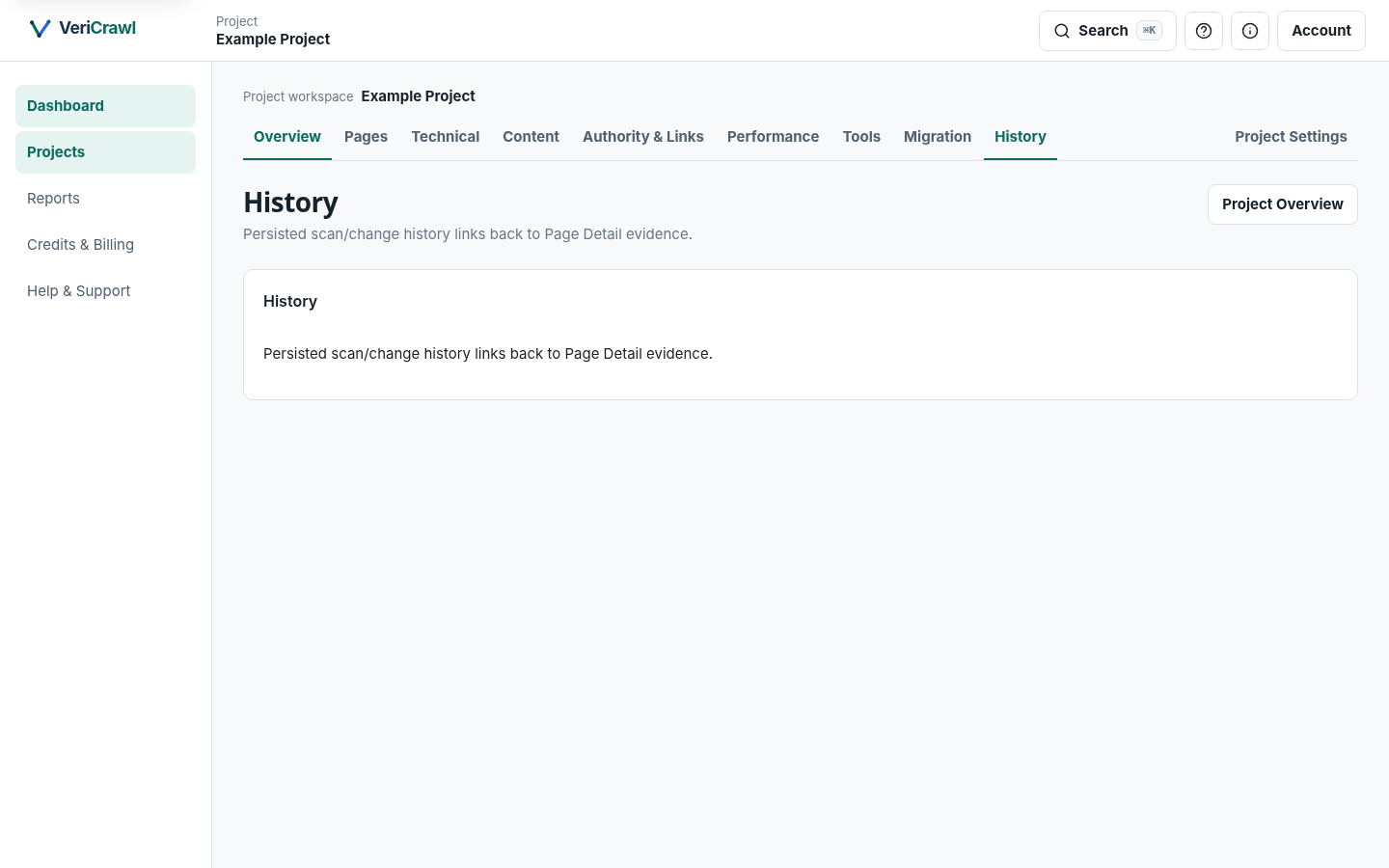Switch to the Pages tab

[x=366, y=137]
